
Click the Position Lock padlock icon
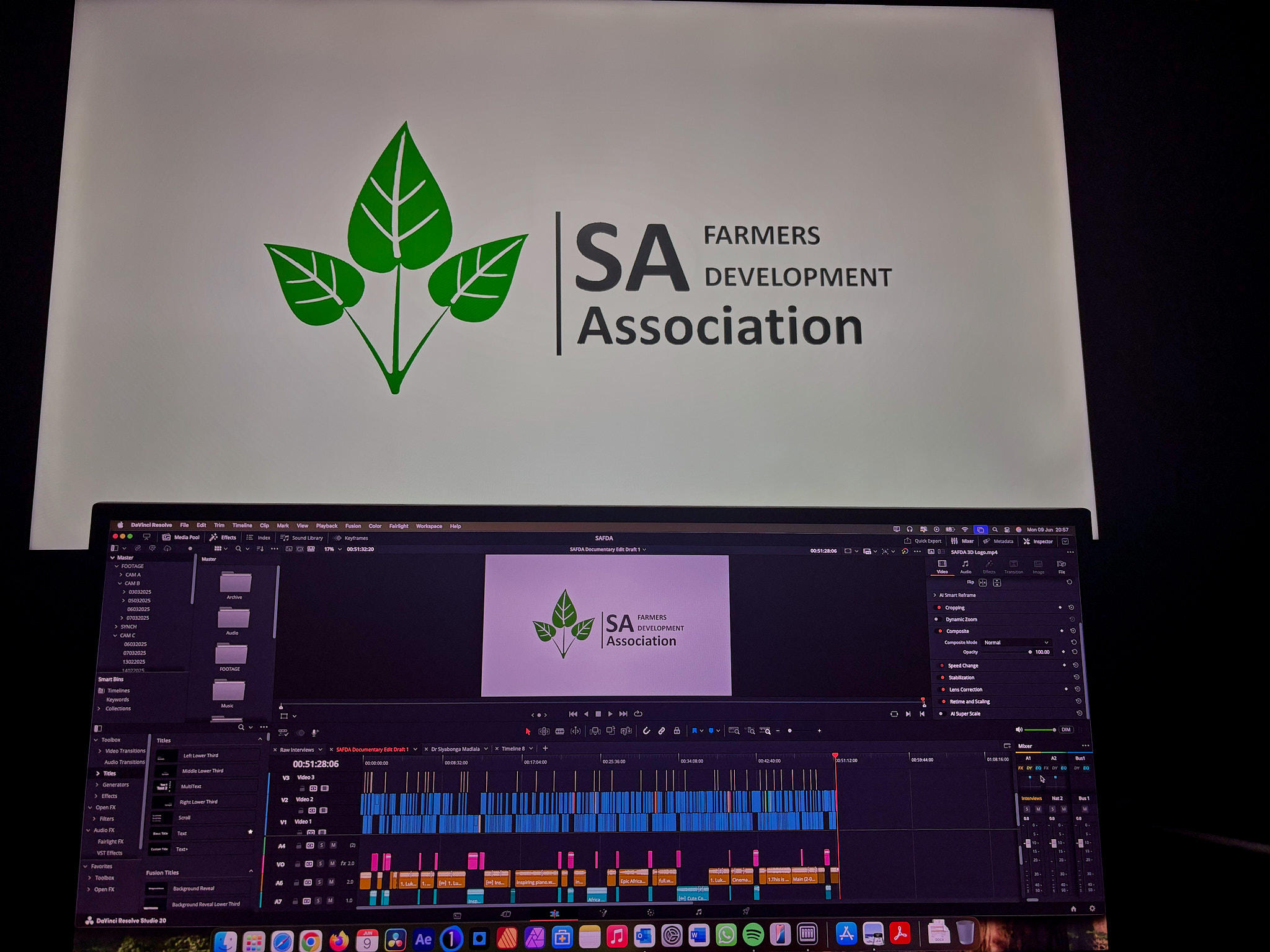coord(677,731)
